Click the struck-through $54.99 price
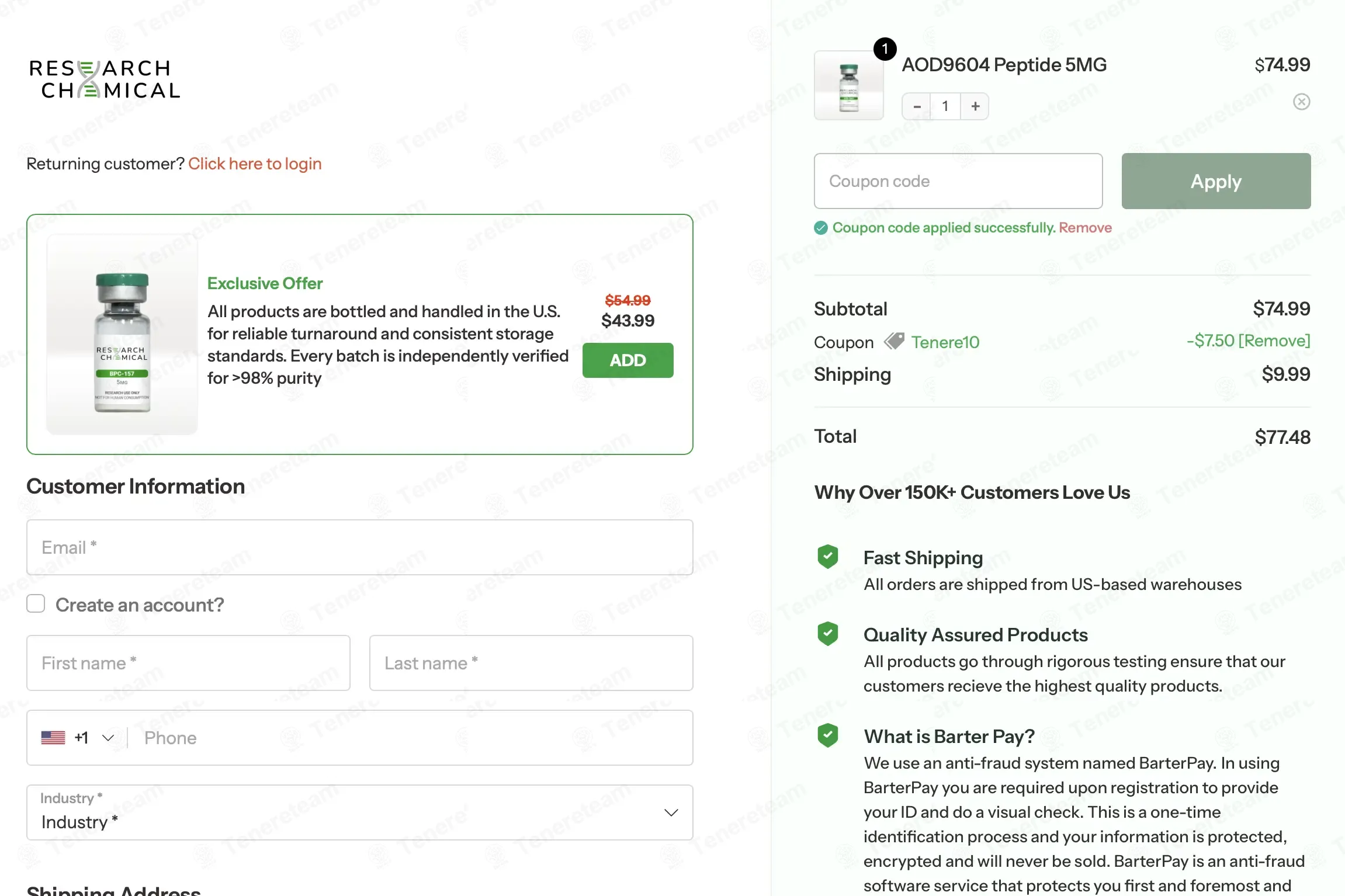 tap(628, 300)
